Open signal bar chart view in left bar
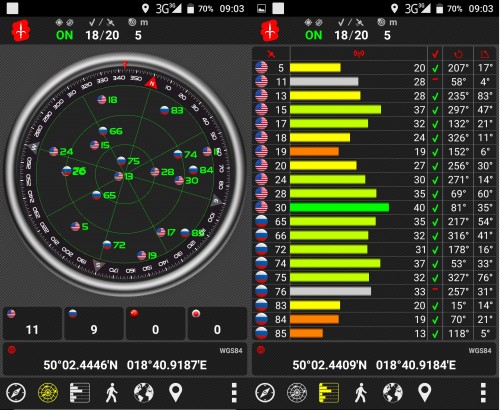500x410 pixels. [x=80, y=393]
